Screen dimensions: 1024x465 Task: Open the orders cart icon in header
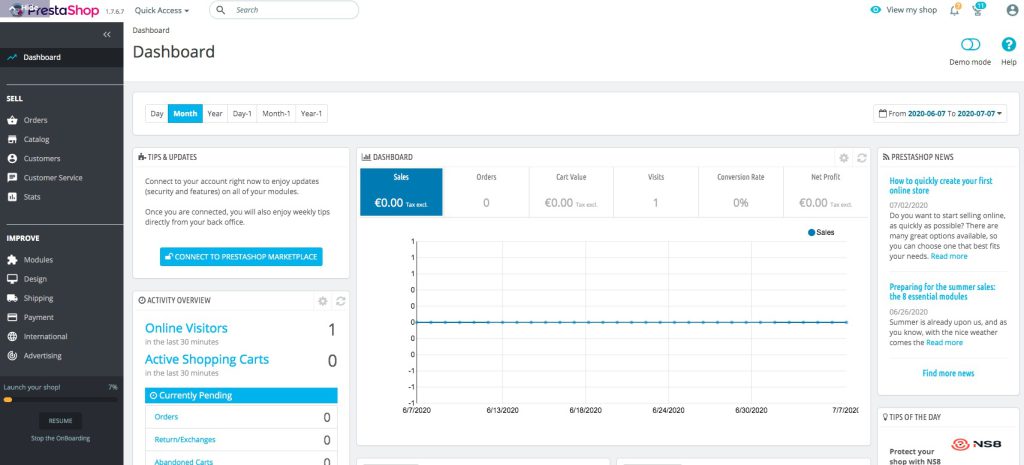click(x=978, y=10)
